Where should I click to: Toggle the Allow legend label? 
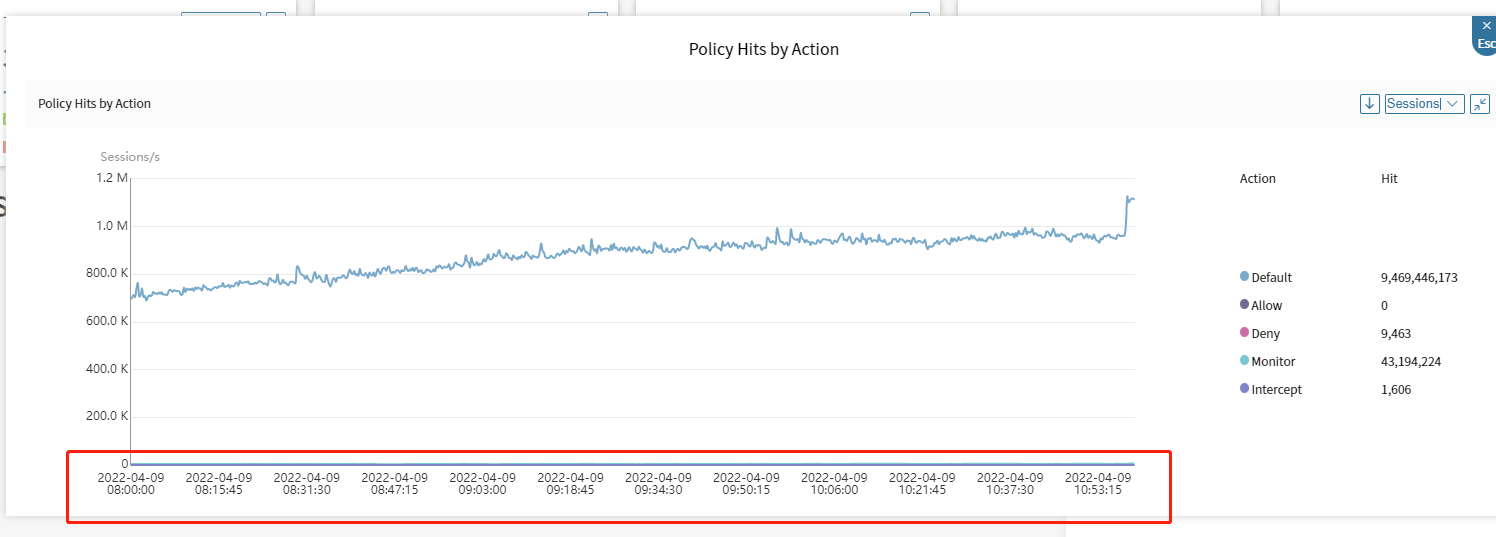click(1266, 306)
